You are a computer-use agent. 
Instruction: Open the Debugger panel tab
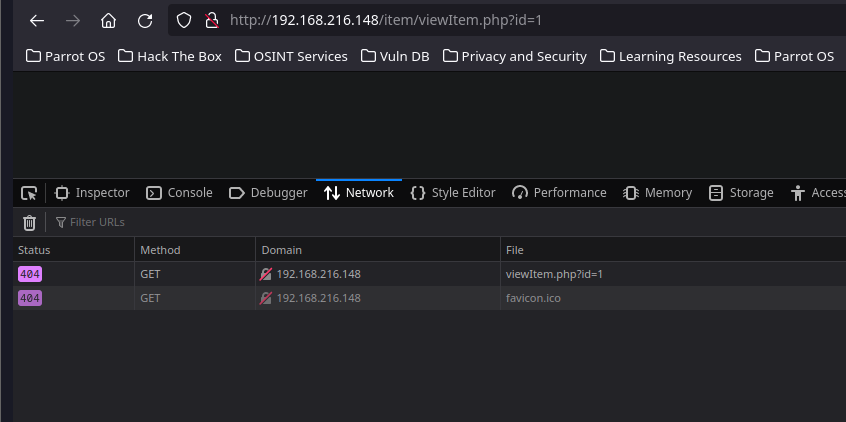click(268, 193)
